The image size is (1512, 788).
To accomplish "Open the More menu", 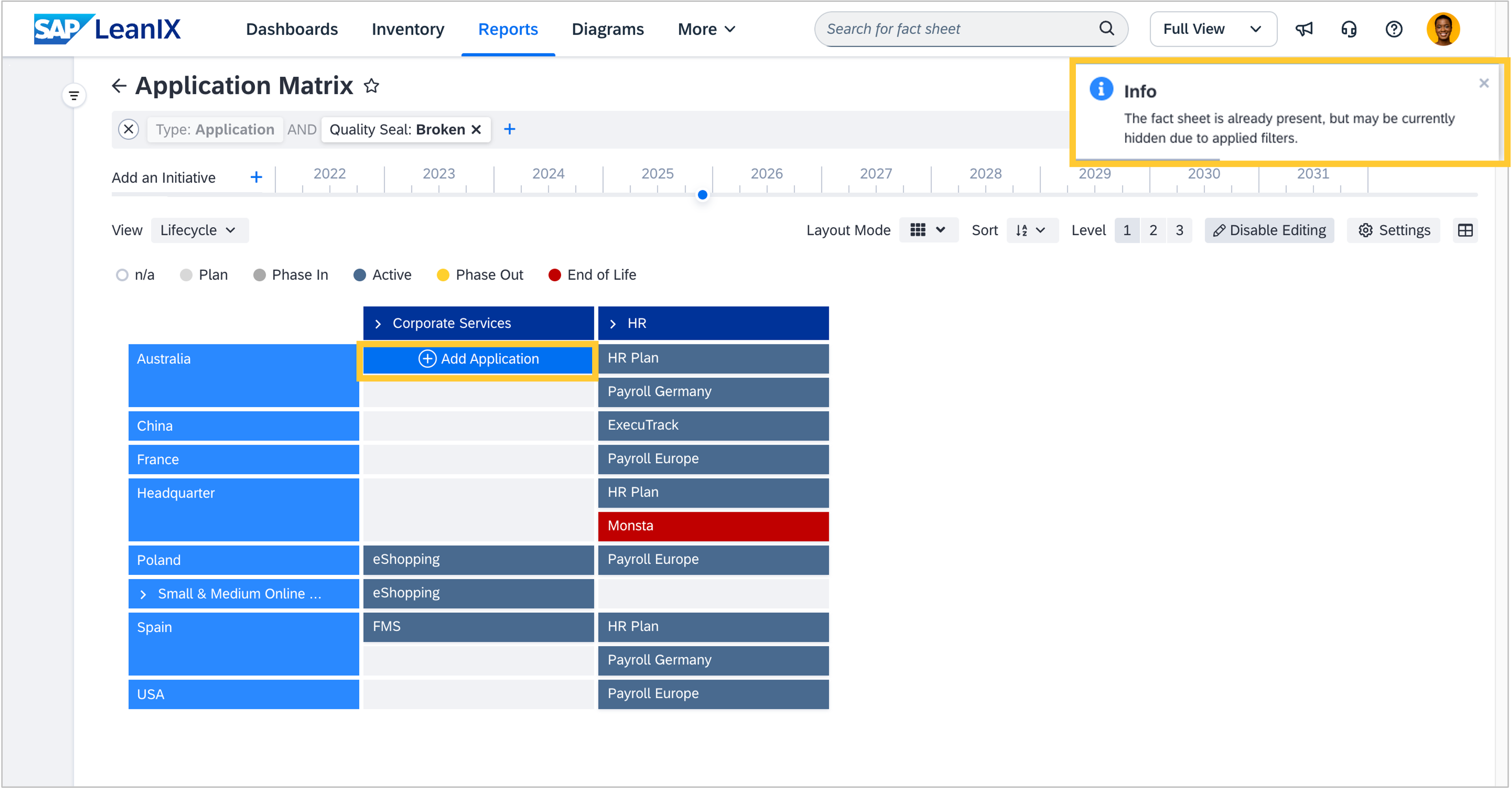I will point(706,29).
